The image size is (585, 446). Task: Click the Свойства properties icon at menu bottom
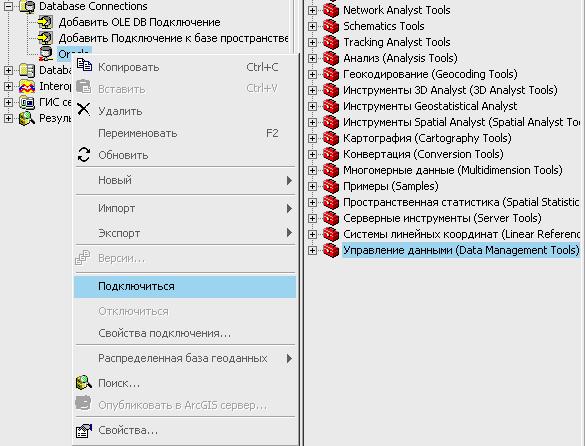click(x=84, y=431)
